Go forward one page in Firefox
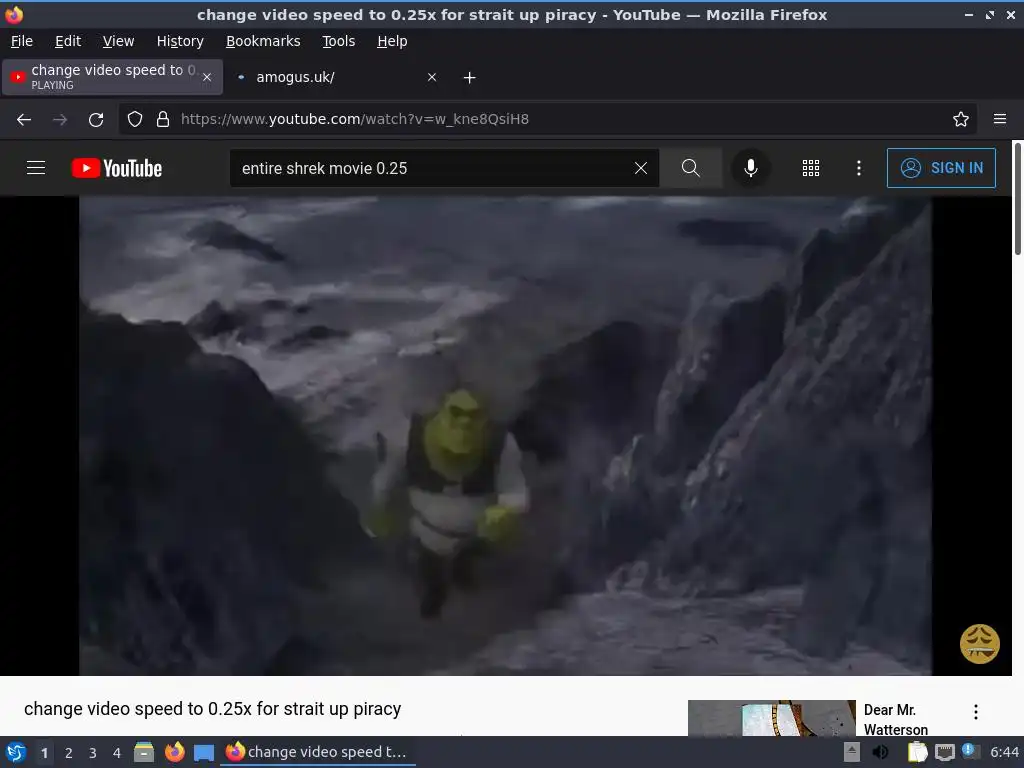The height and width of the screenshot is (768, 1024). (59, 119)
